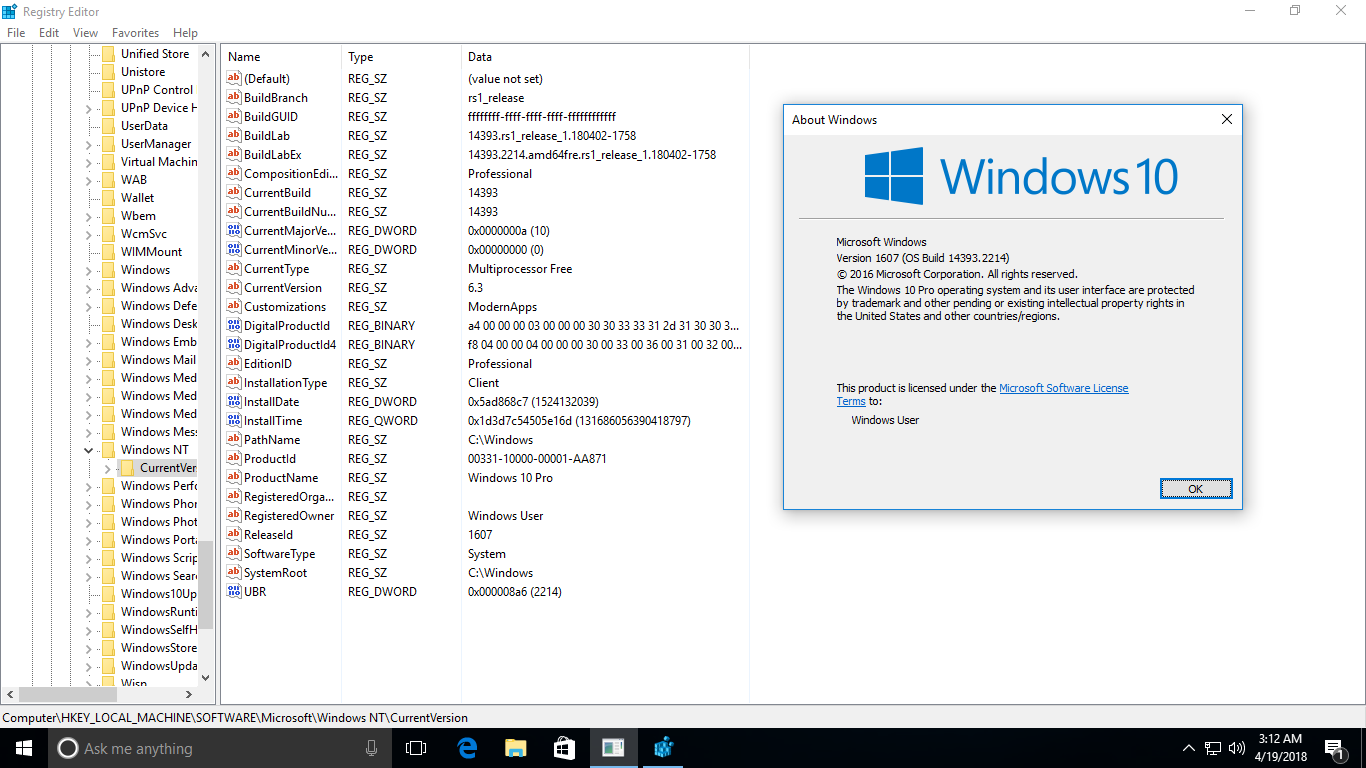Open the Store app from the taskbar
Viewport: 1366px width, 768px height.
click(564, 748)
